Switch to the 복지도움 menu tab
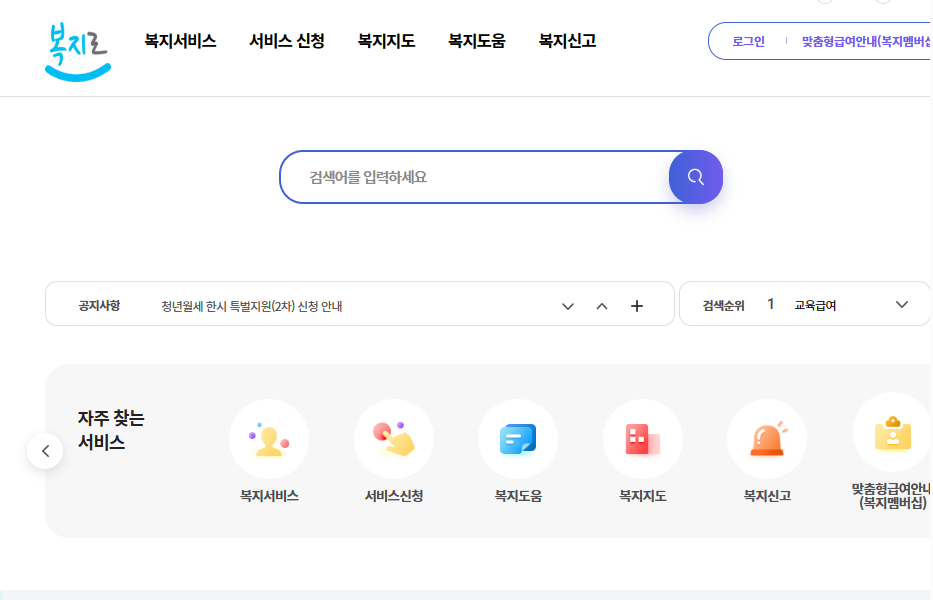 477,41
